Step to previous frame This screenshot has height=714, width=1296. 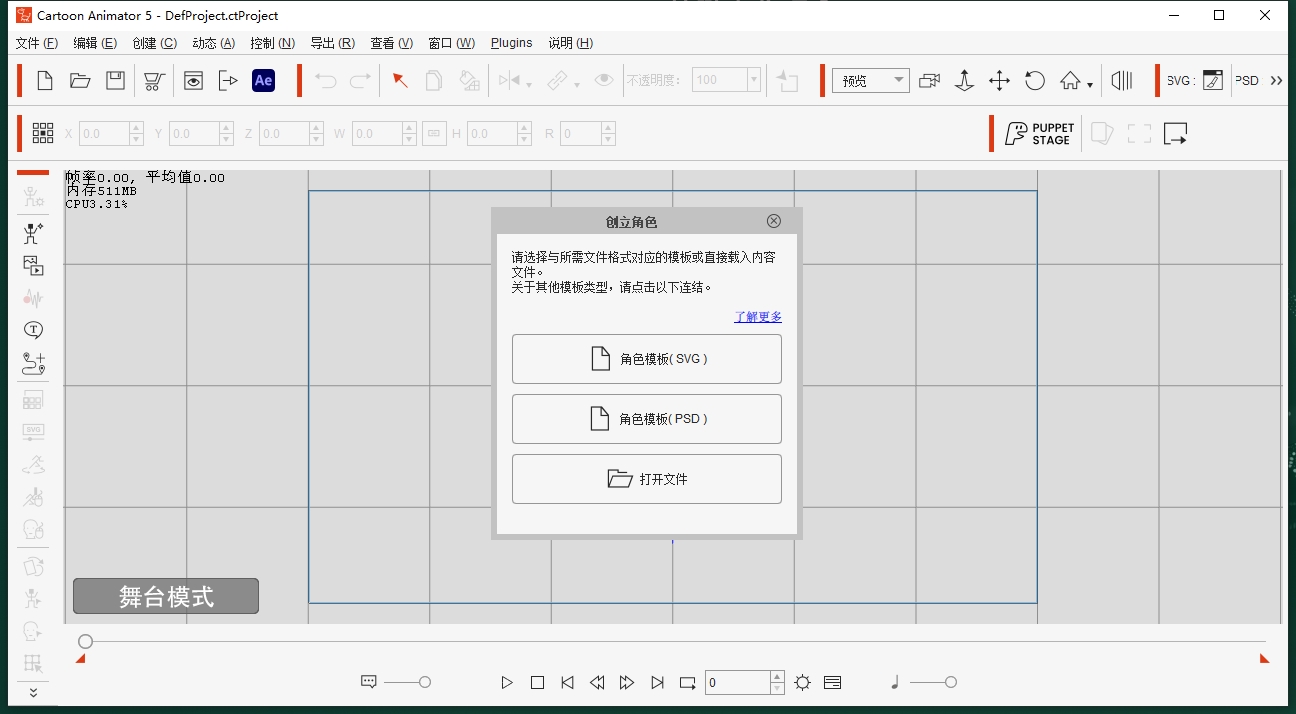coord(597,683)
